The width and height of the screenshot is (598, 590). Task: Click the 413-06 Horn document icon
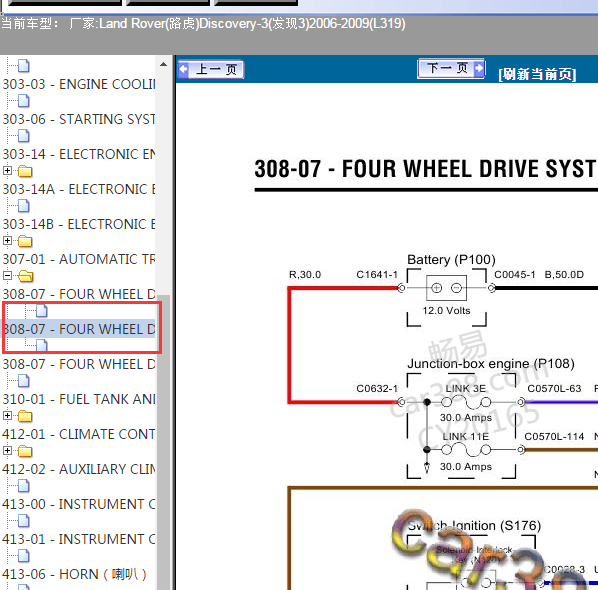point(24,556)
